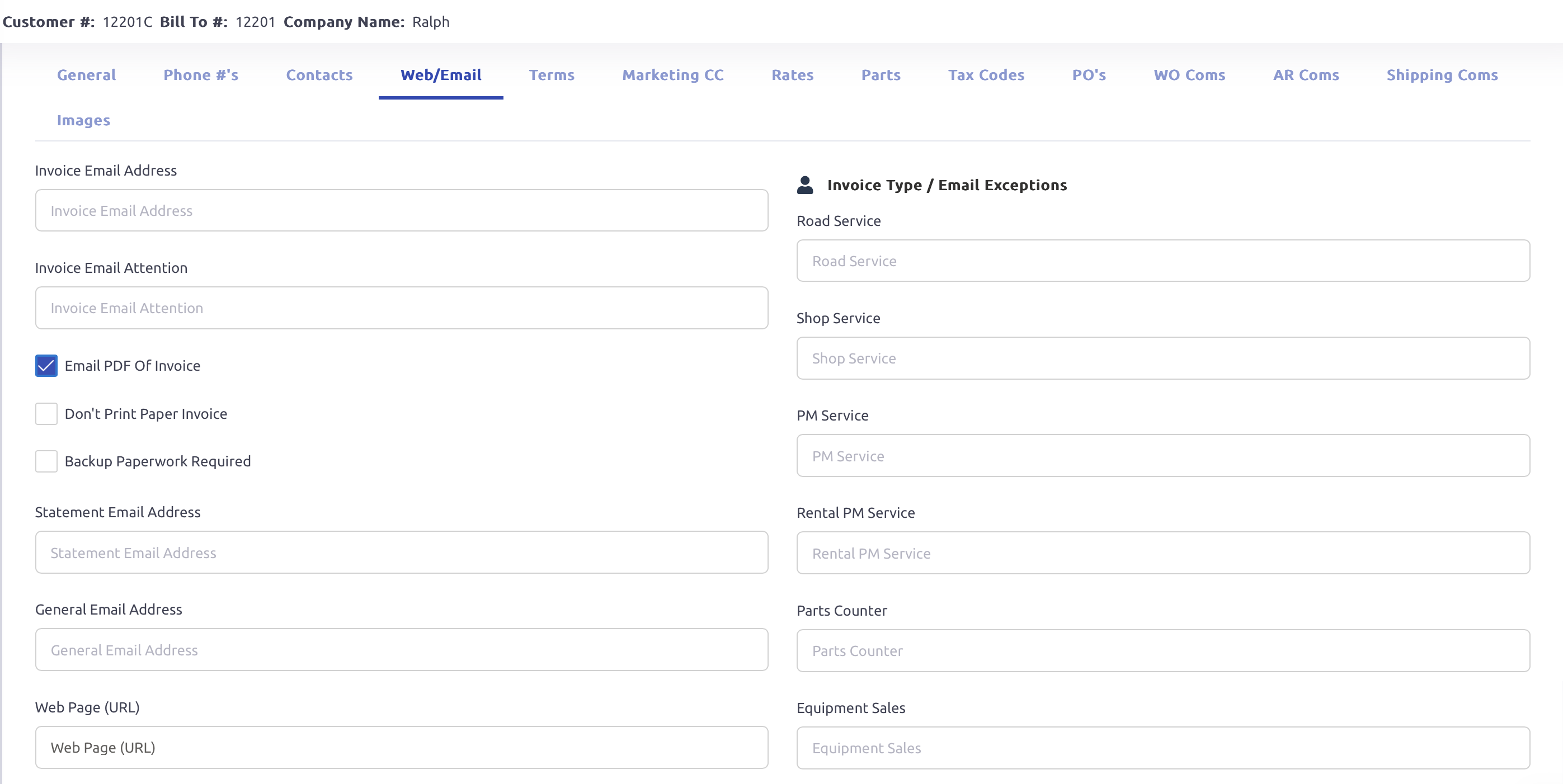This screenshot has height=784, width=1563.
Task: Open the Marketing CC tab
Action: (x=673, y=74)
